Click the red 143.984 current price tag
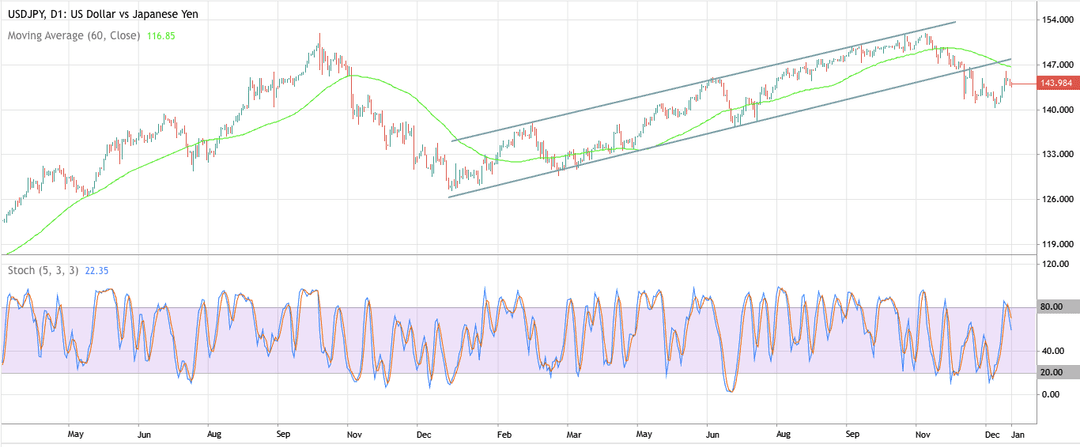The image size is (1080, 447). point(1056,83)
